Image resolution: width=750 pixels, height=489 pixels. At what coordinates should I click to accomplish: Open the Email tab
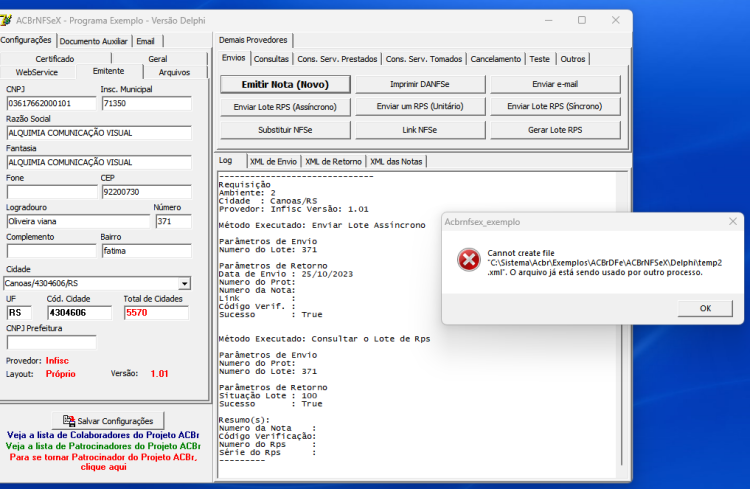145,41
